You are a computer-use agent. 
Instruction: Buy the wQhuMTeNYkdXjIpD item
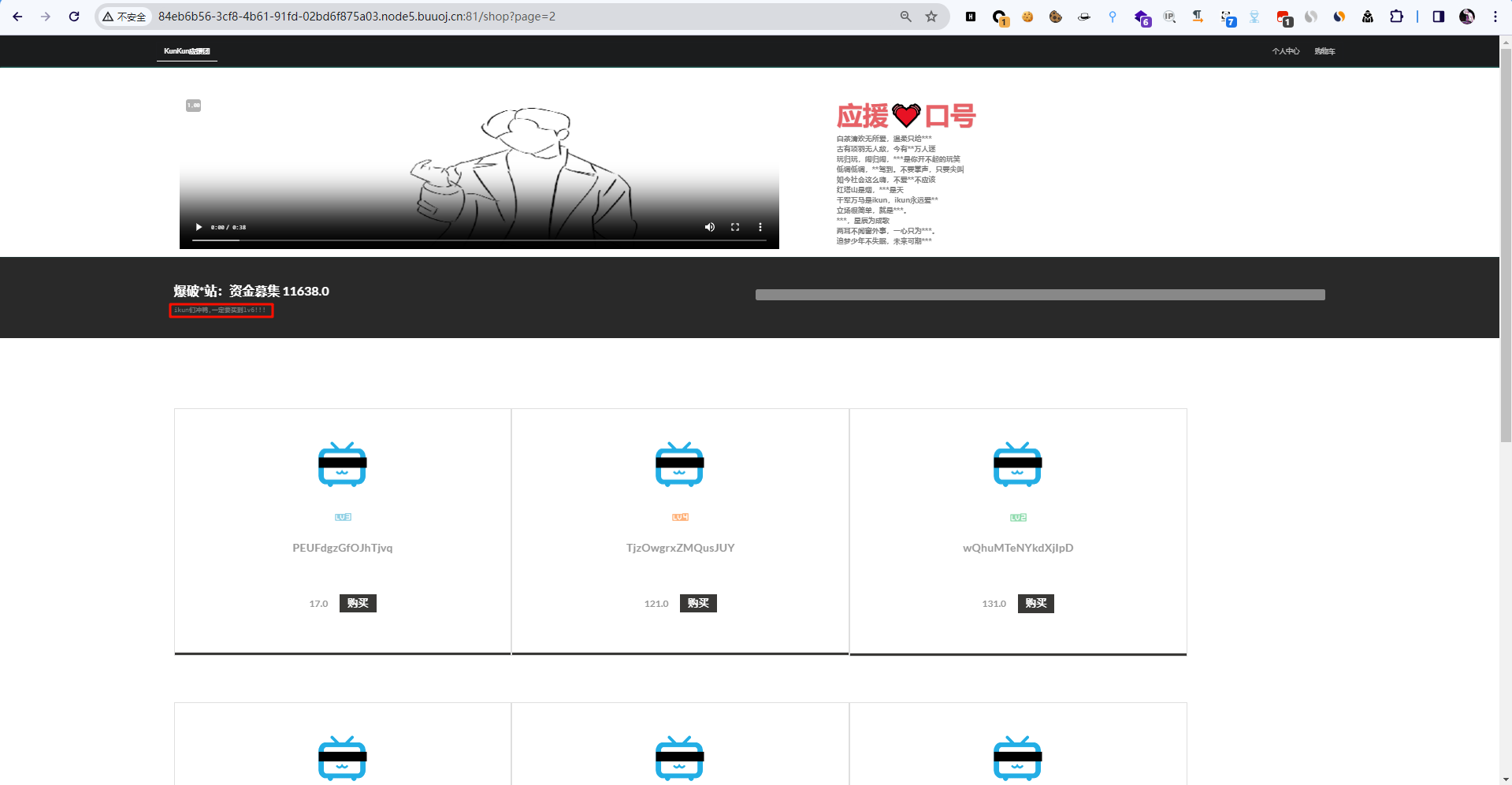point(1036,603)
